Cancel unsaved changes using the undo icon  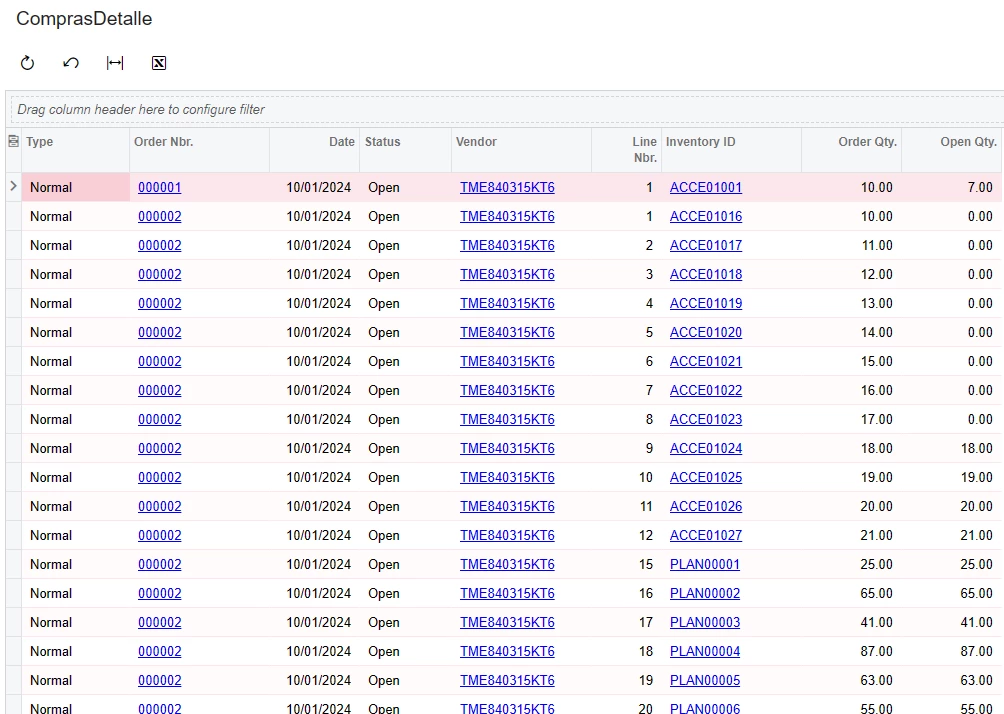[x=70, y=62]
